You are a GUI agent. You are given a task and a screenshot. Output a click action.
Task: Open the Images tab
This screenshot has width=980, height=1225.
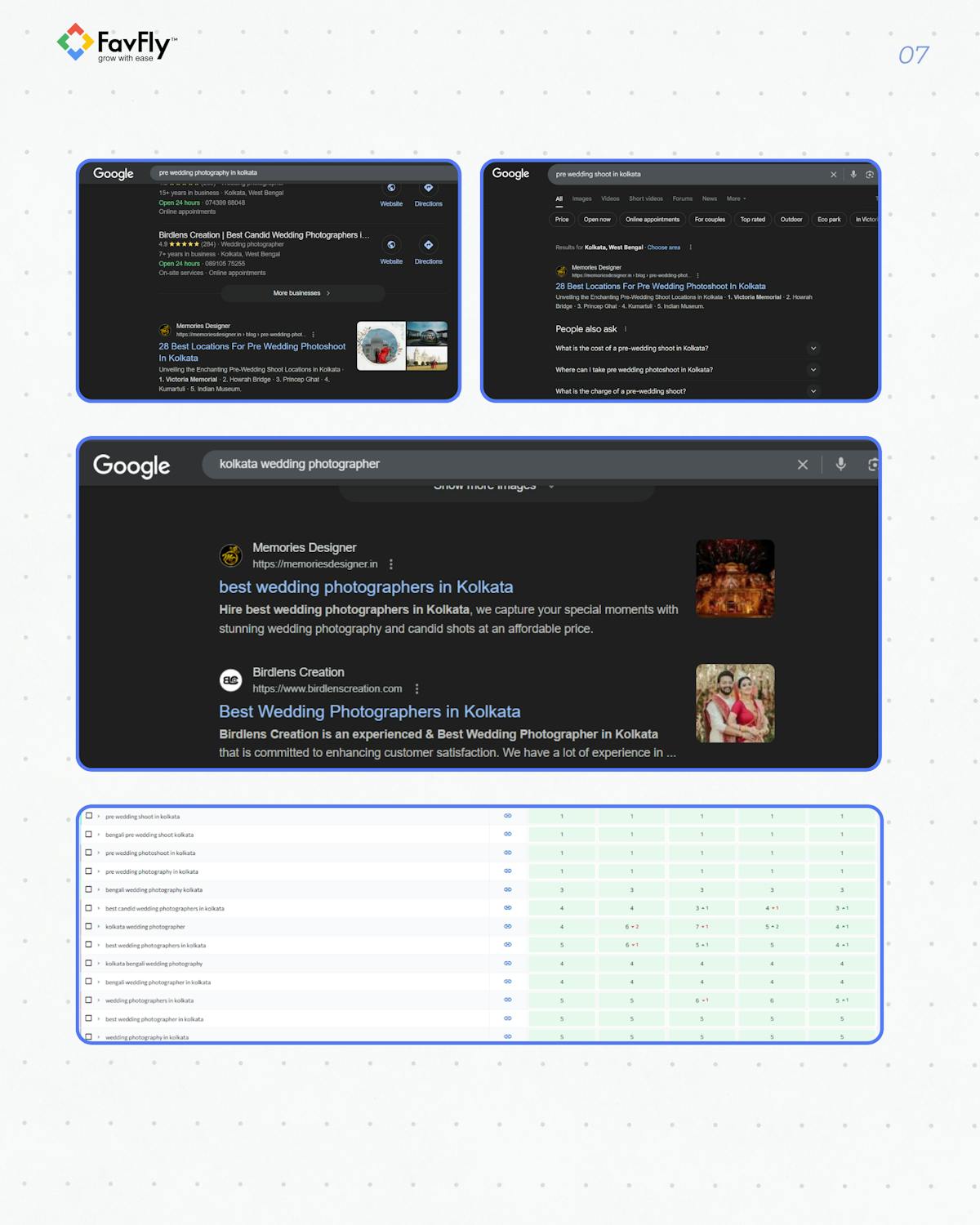click(581, 198)
